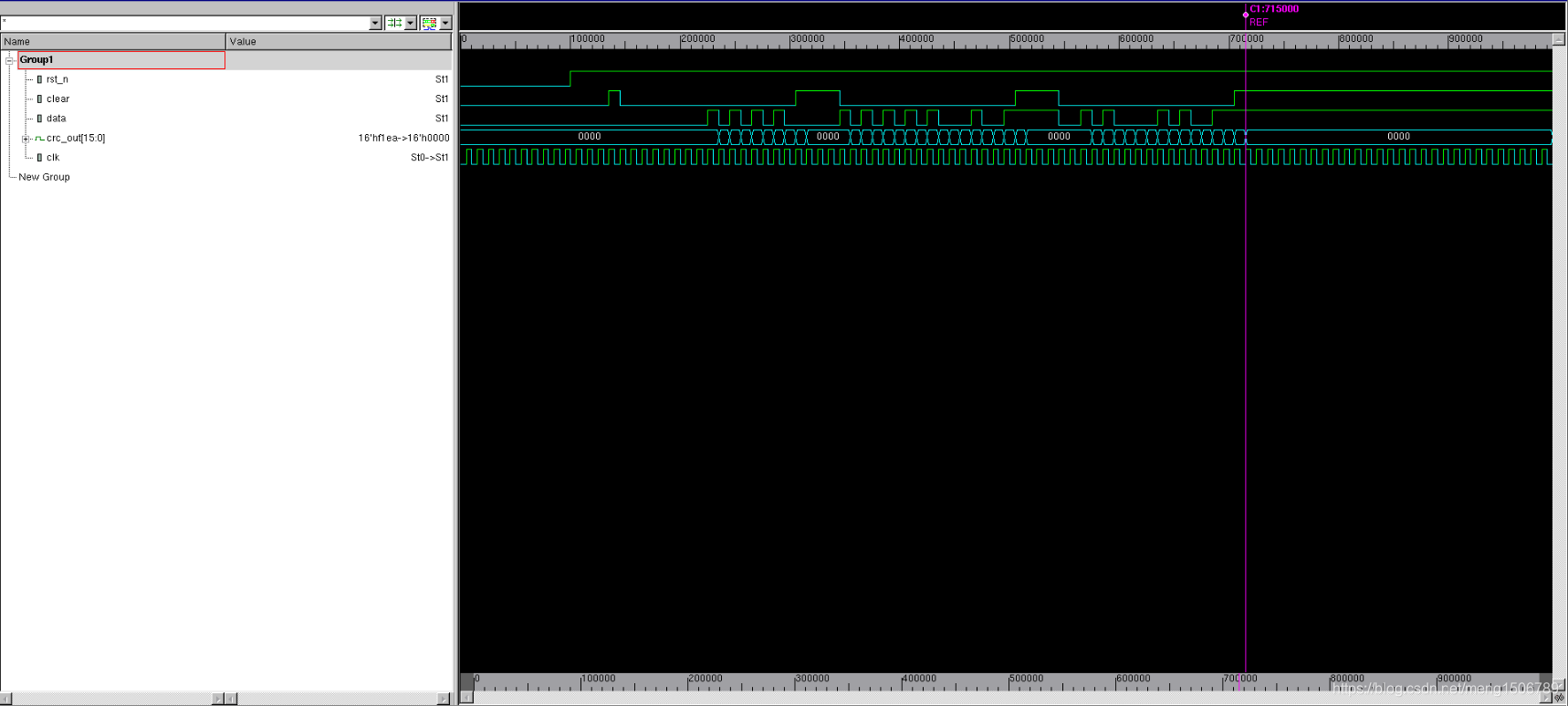Click the rst_n value St1
Viewport: 1568px width, 706px height.
pyautogui.click(x=442, y=79)
